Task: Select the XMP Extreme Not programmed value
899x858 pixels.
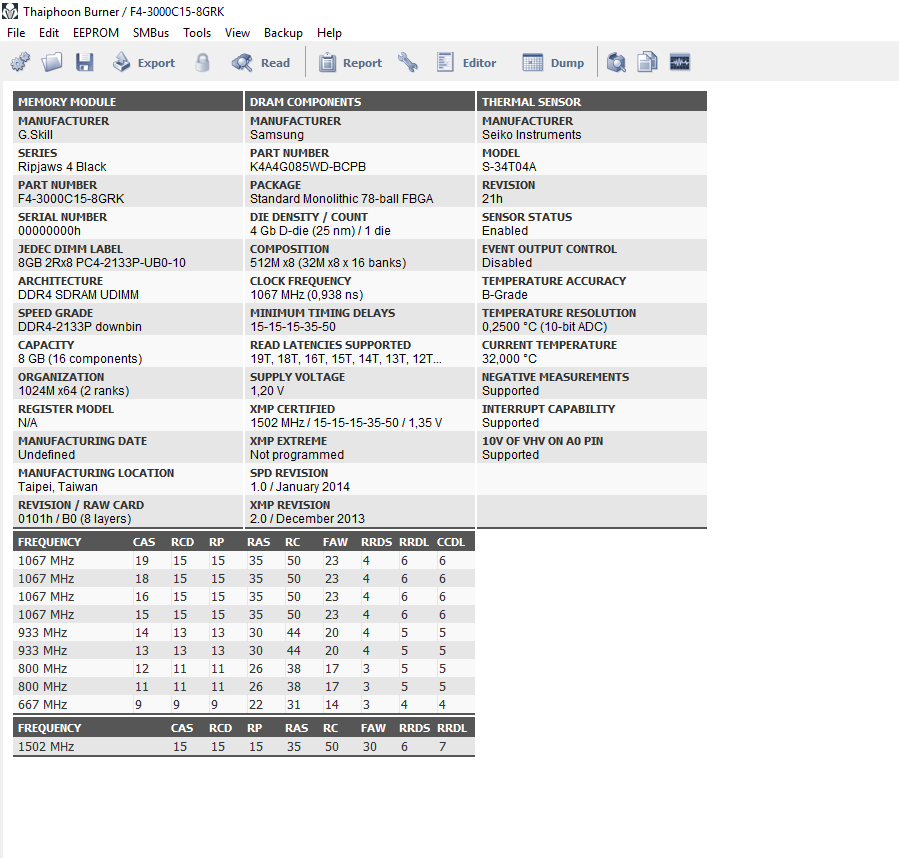Action: 296,455
